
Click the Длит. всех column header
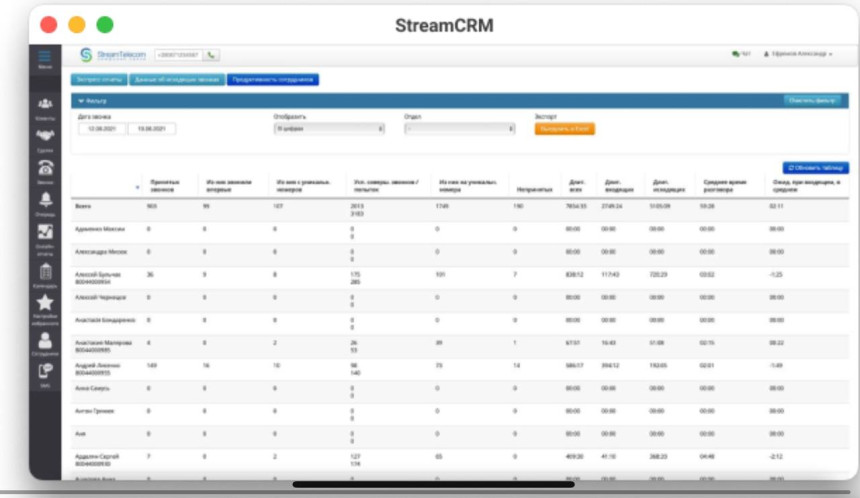577,185
